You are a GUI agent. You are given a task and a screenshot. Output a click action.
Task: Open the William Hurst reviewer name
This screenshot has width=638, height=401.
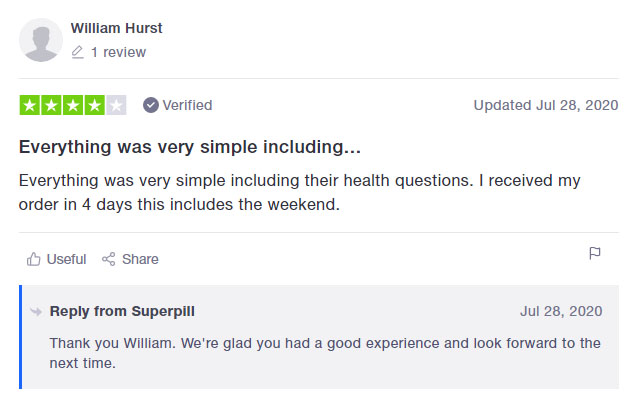(116, 28)
